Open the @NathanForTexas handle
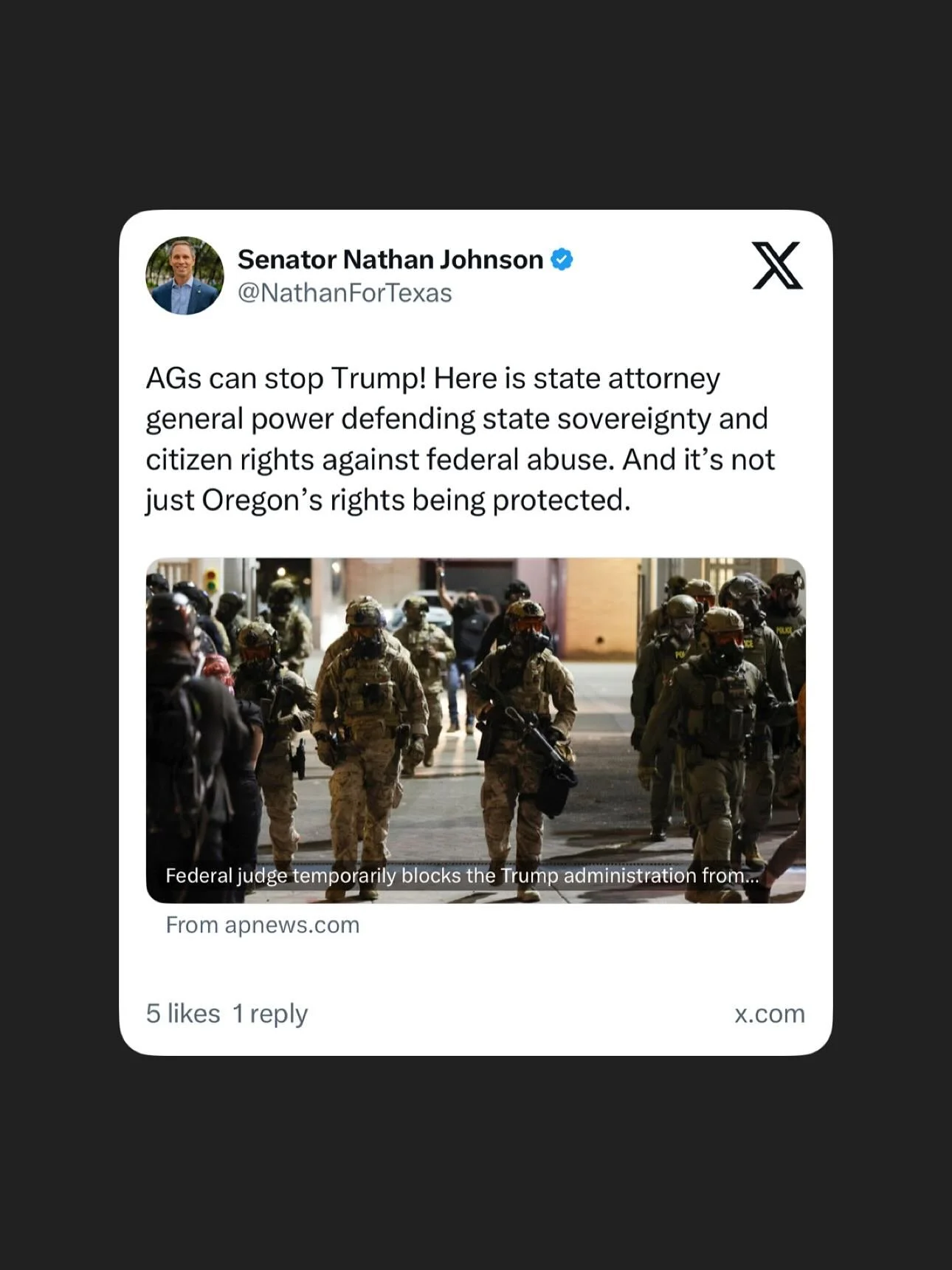Screen dimensions: 952x1270 point(345,293)
